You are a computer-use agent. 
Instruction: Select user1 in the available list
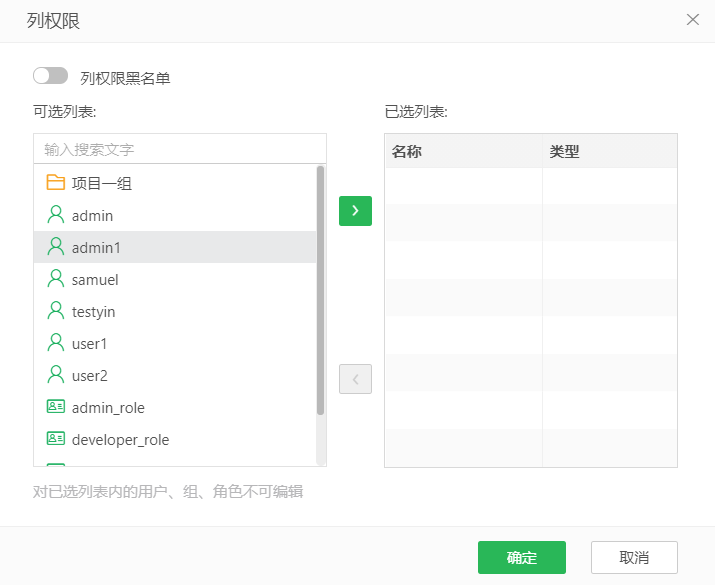[89, 344]
